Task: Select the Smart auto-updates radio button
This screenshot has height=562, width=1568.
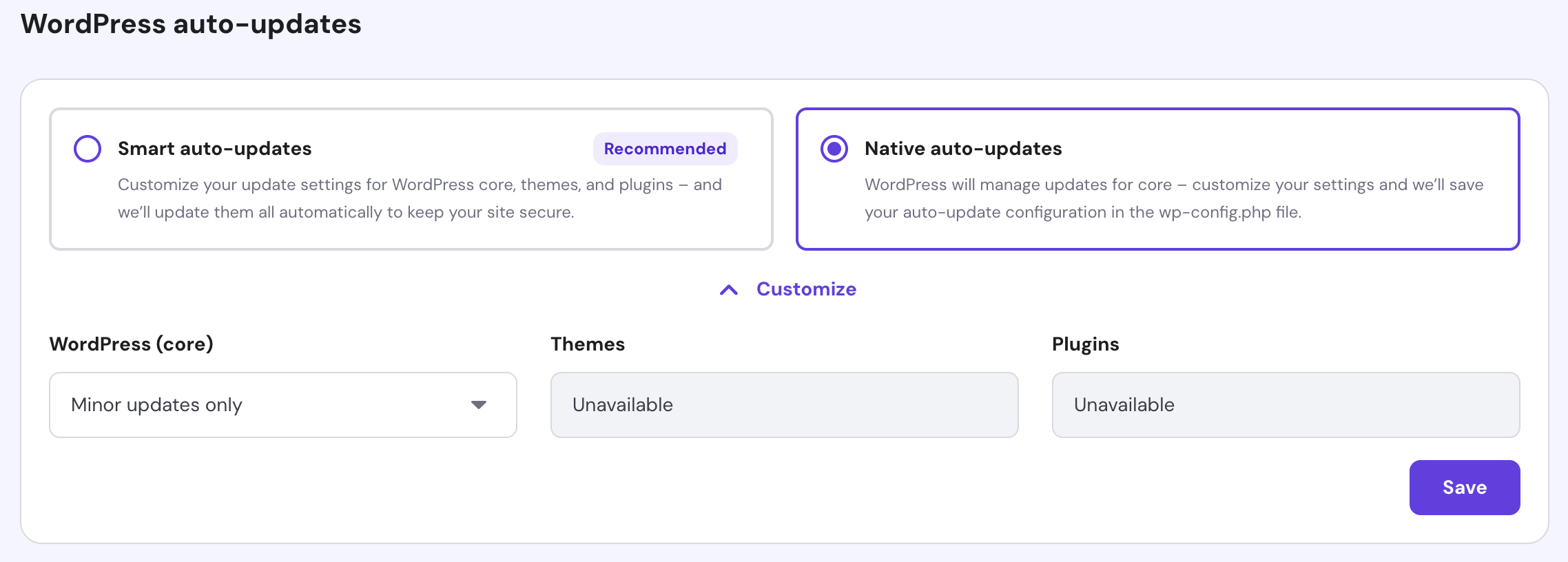Action: pos(87,149)
